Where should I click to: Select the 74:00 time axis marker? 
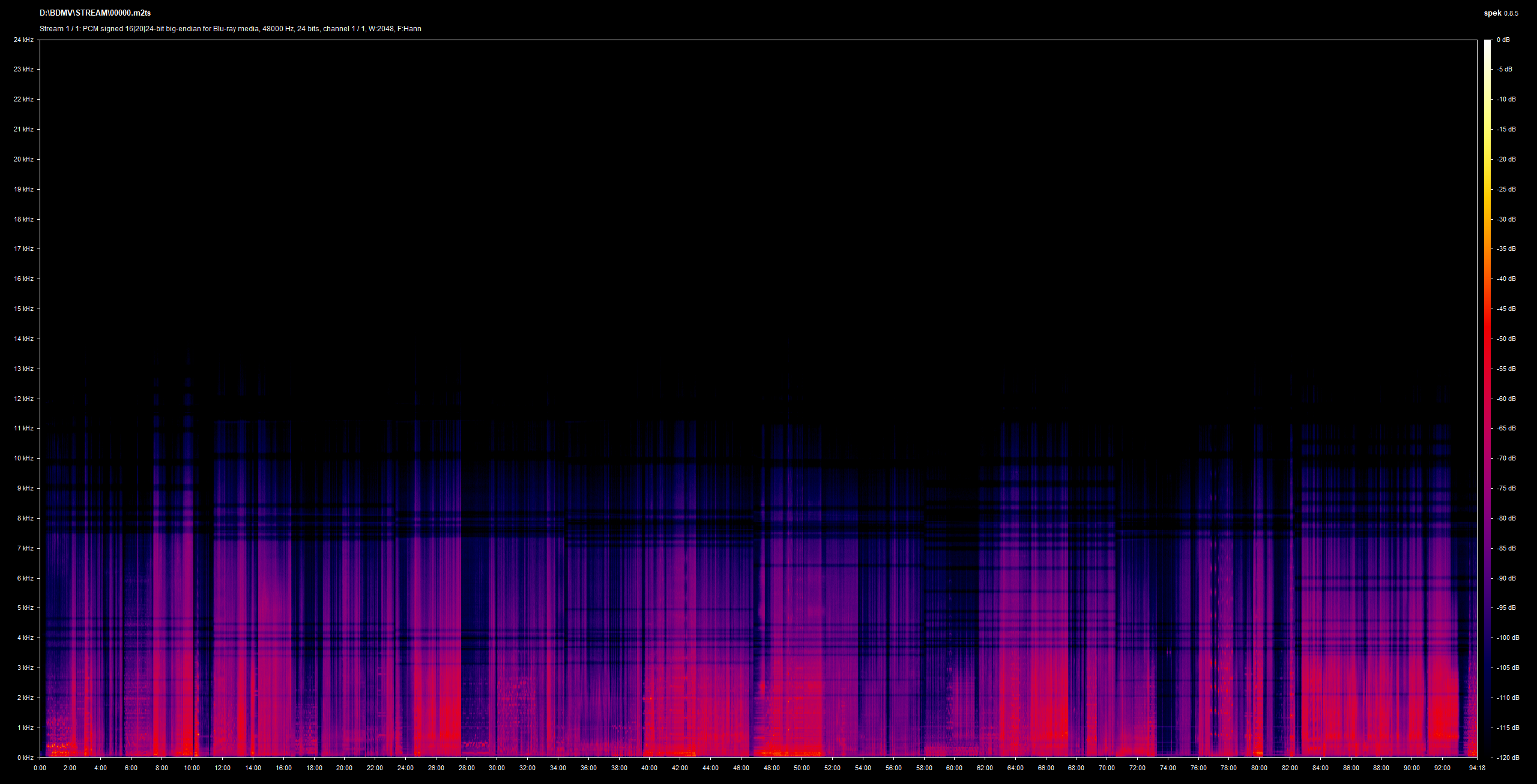coord(1168,768)
